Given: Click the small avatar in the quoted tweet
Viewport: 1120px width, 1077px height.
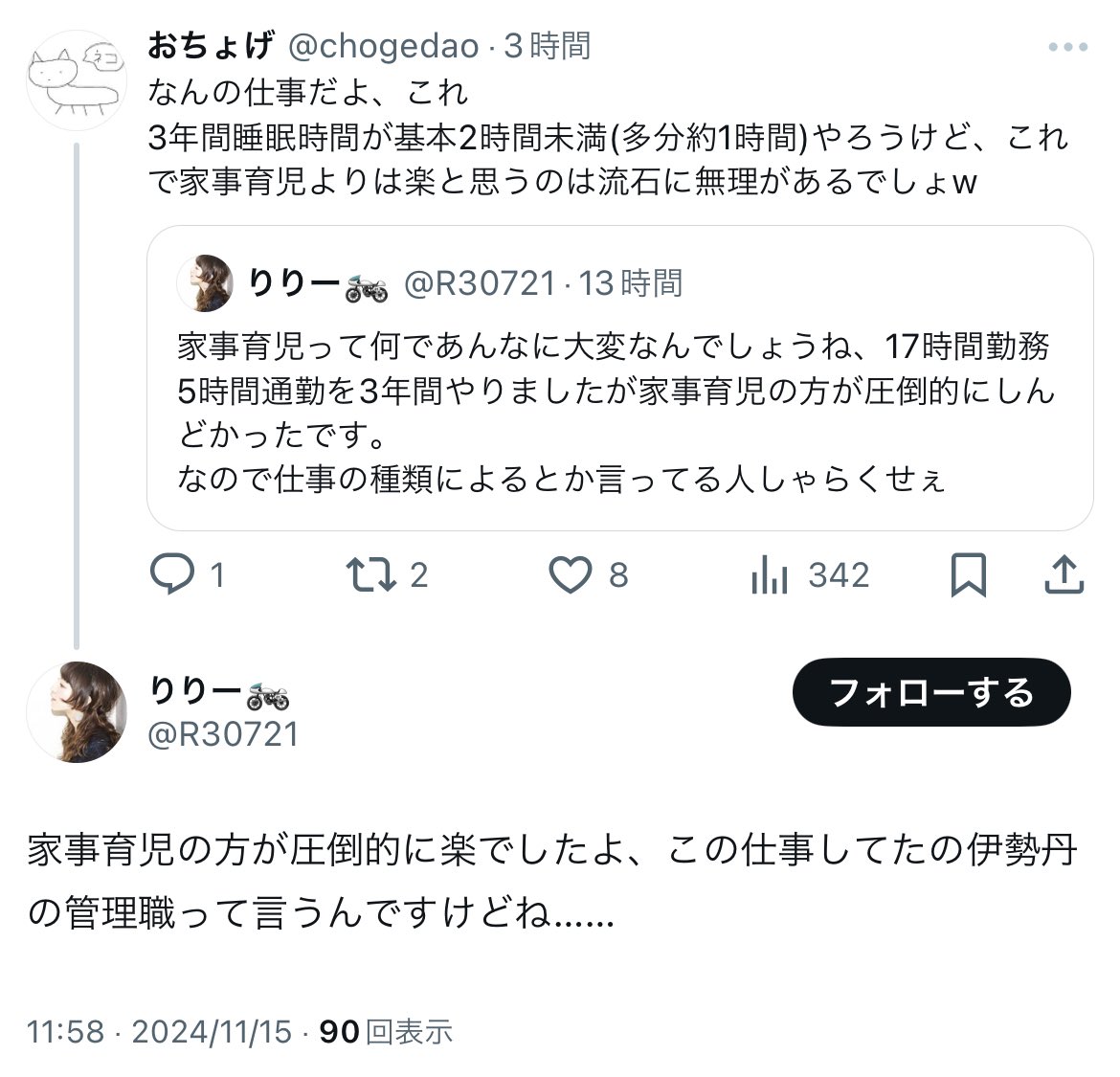Looking at the screenshot, I should [x=207, y=283].
